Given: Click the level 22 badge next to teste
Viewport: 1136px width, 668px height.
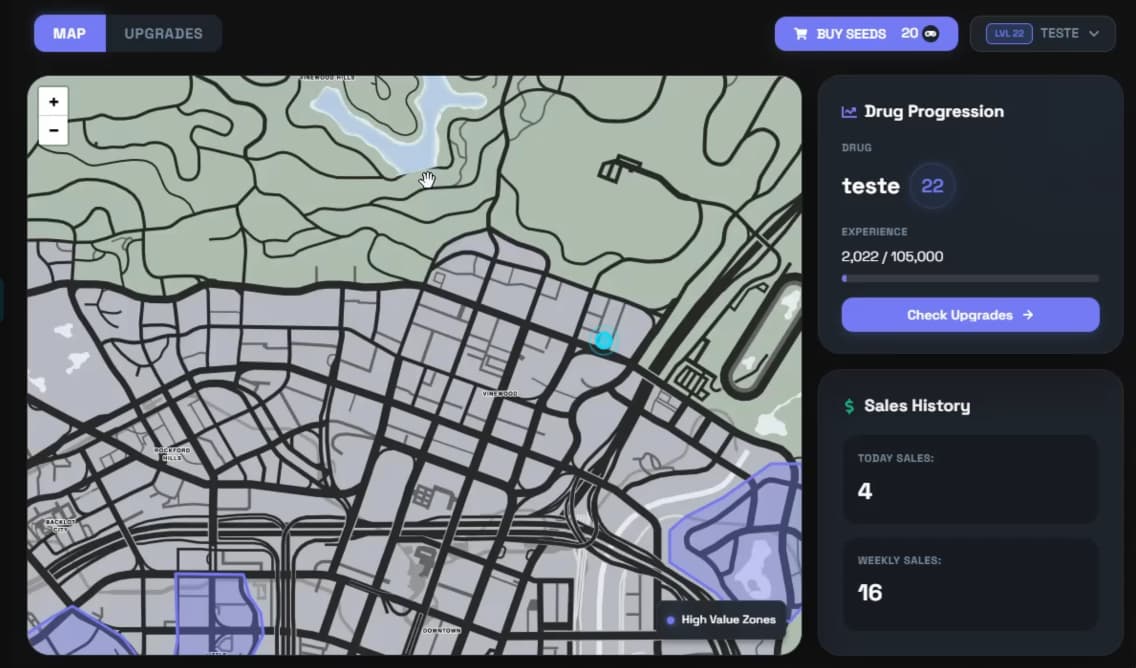Looking at the screenshot, I should tap(931, 185).
